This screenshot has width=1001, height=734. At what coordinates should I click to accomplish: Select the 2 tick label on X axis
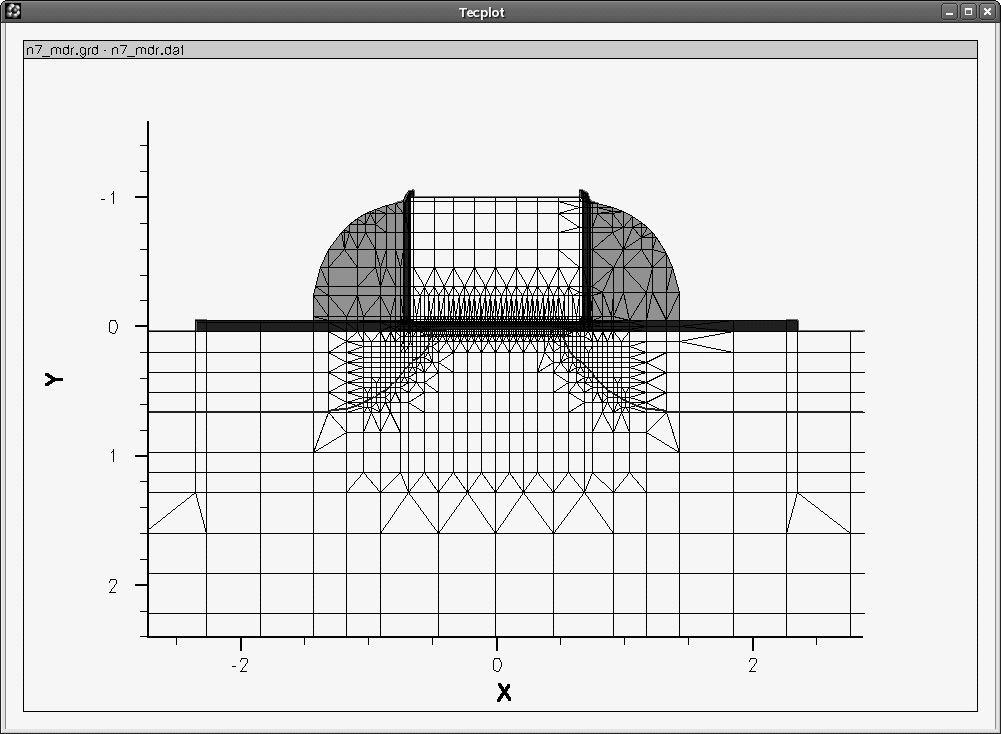point(753,665)
